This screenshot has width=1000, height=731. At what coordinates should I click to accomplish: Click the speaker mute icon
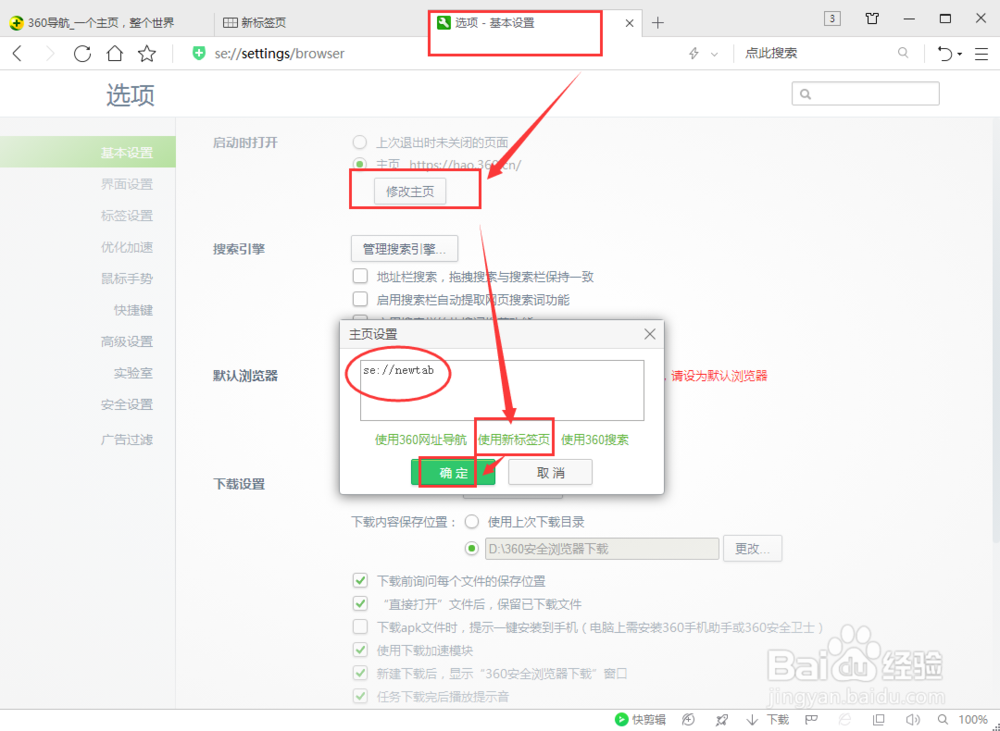(913, 720)
